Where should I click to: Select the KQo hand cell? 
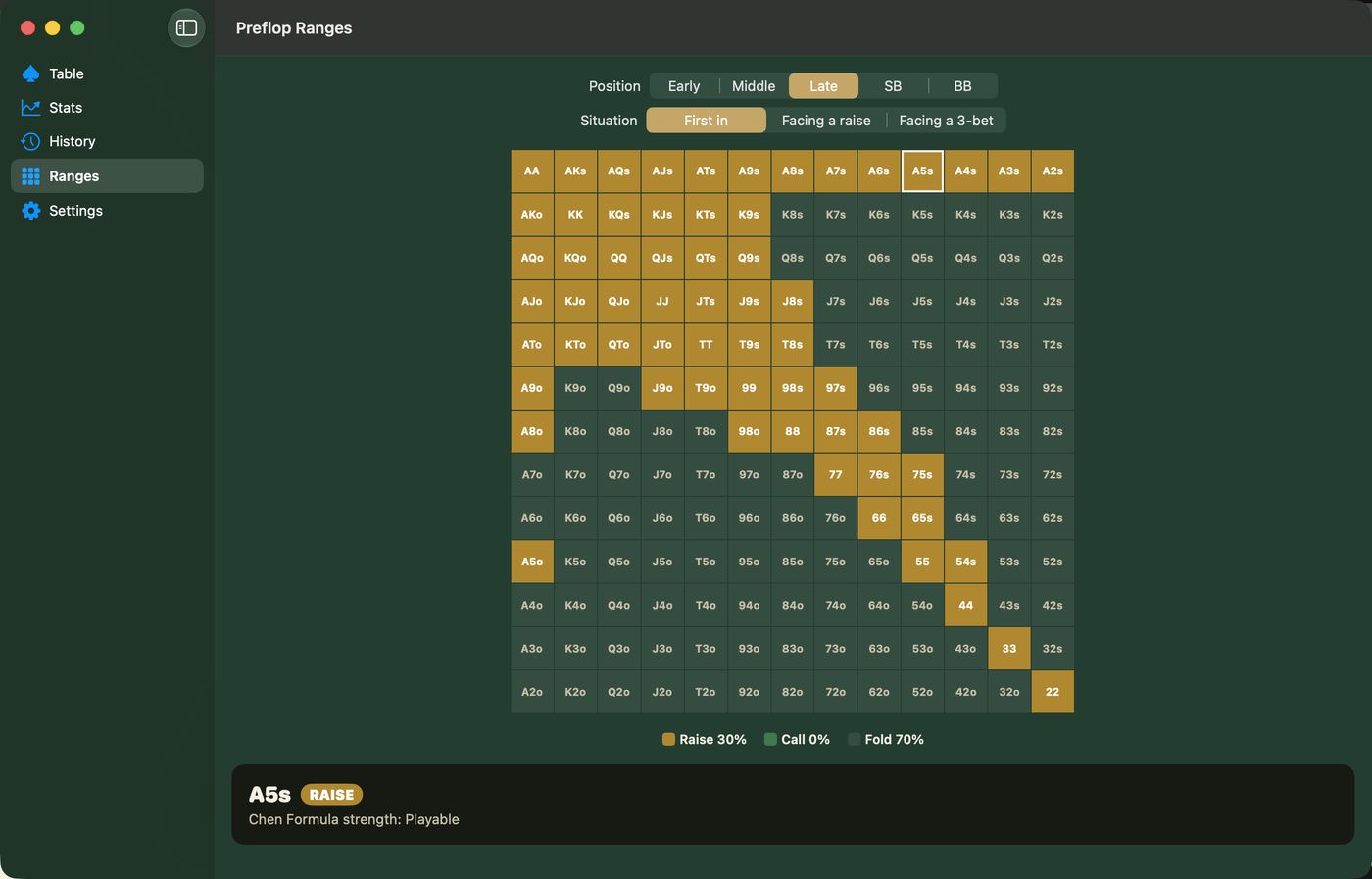575,258
